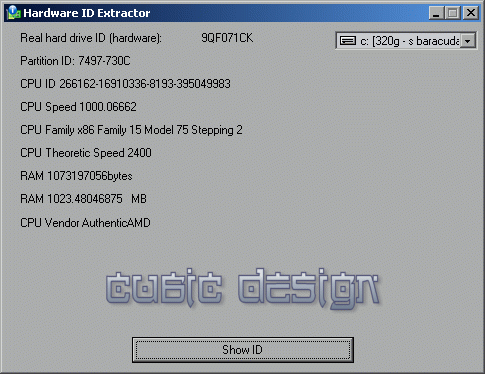The height and width of the screenshot is (374, 485).
Task: Click the Real hard drive ID (hardware) label
Action: coord(91,38)
